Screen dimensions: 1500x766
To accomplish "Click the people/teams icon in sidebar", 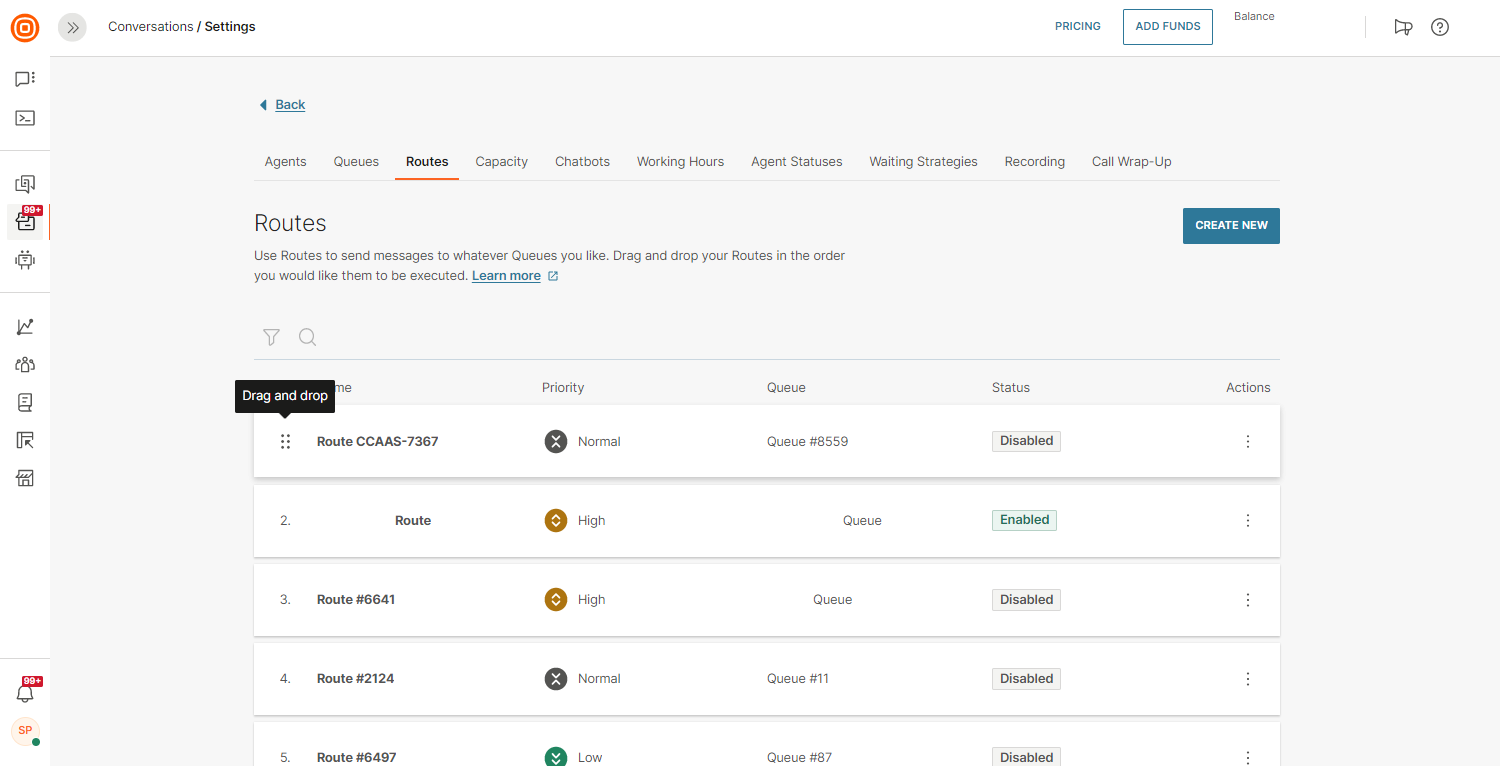I will point(25,365).
